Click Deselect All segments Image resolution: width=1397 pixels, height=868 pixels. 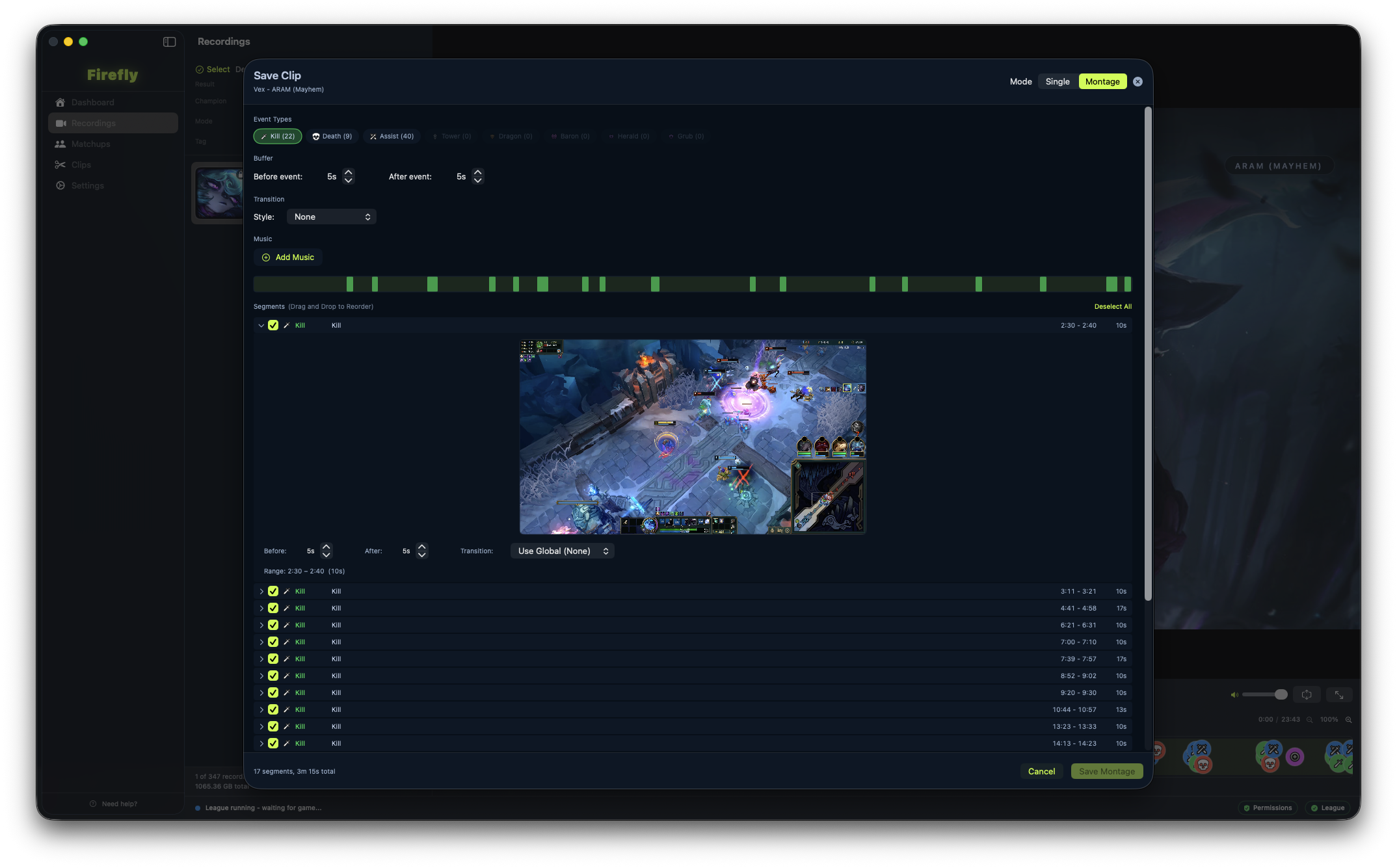click(x=1113, y=306)
